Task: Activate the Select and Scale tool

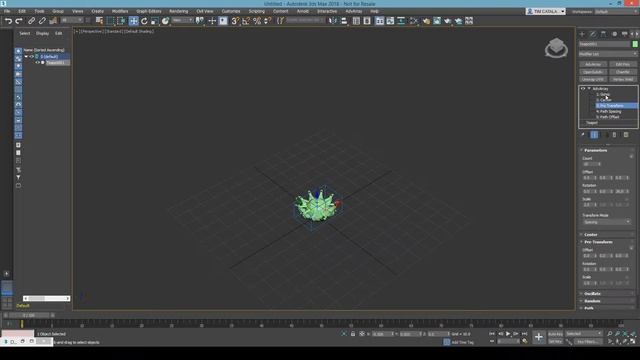Action: point(155,21)
